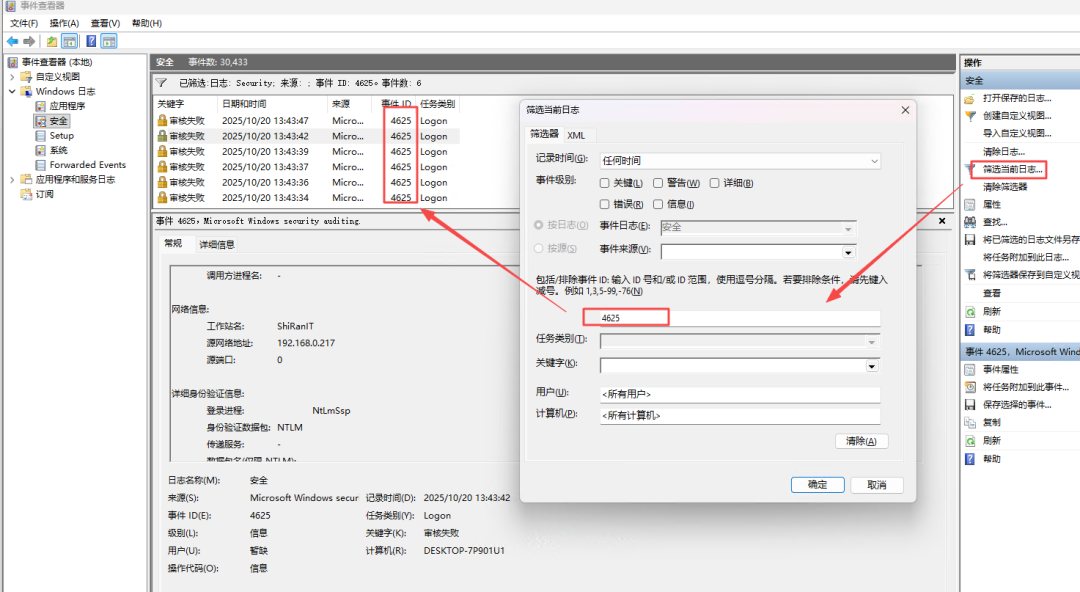The image size is (1080, 592).
Task: Click the blue question mark toolbar help icon
Action: 91,41
